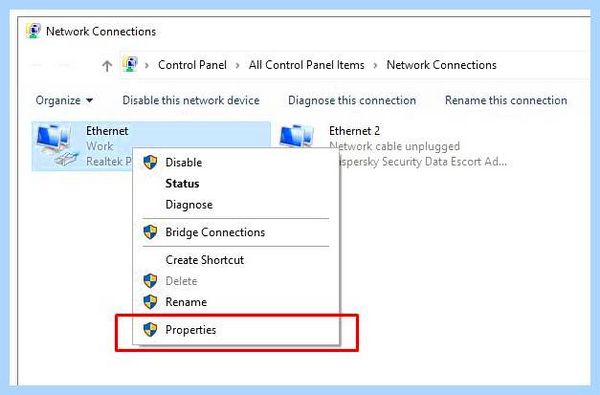This screenshot has height=395, width=600.
Task: Click the 'Network cable unplugged' status text
Action: pyautogui.click(x=395, y=146)
